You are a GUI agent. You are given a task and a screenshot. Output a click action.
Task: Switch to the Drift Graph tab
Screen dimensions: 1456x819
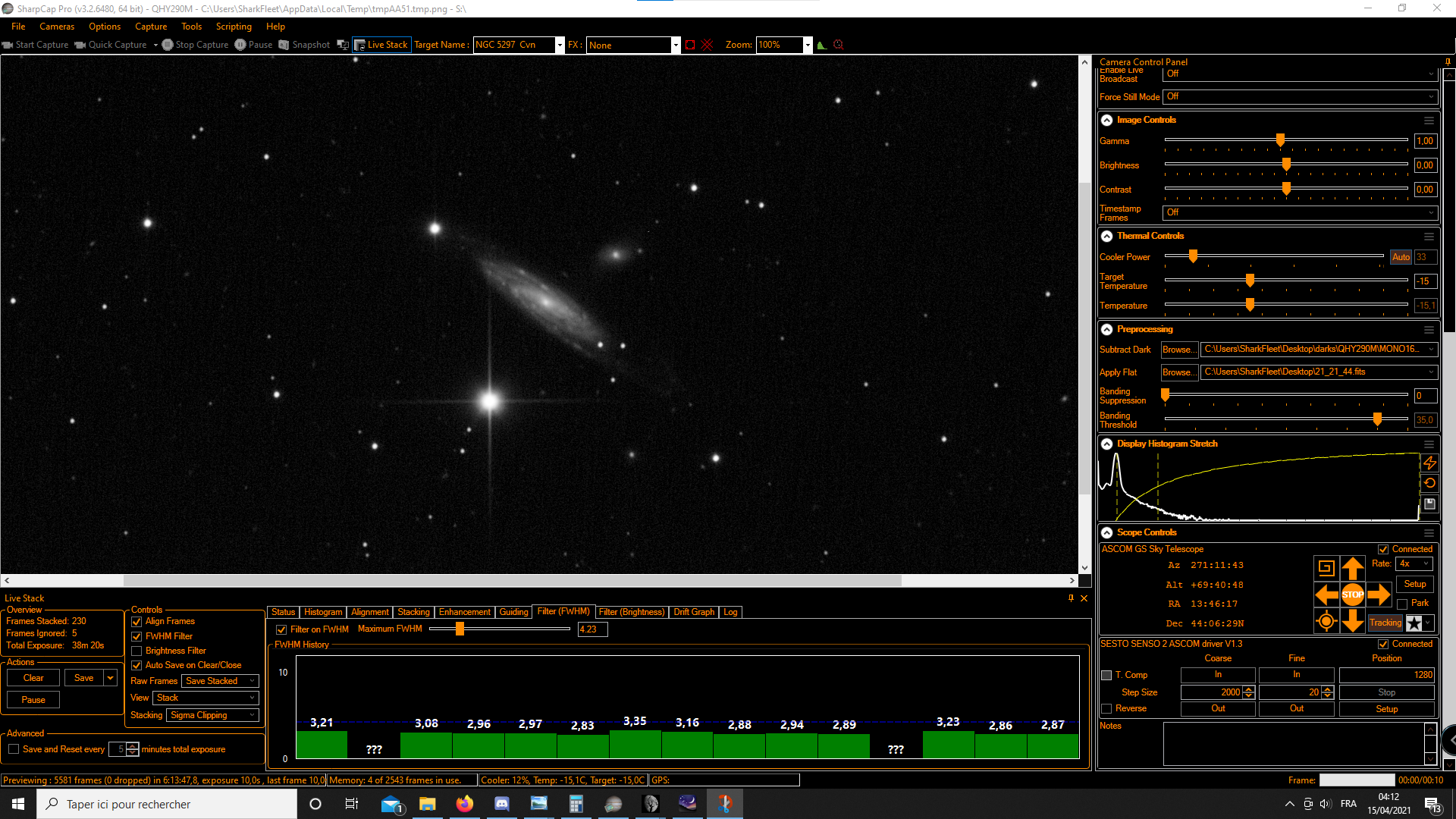pos(694,612)
